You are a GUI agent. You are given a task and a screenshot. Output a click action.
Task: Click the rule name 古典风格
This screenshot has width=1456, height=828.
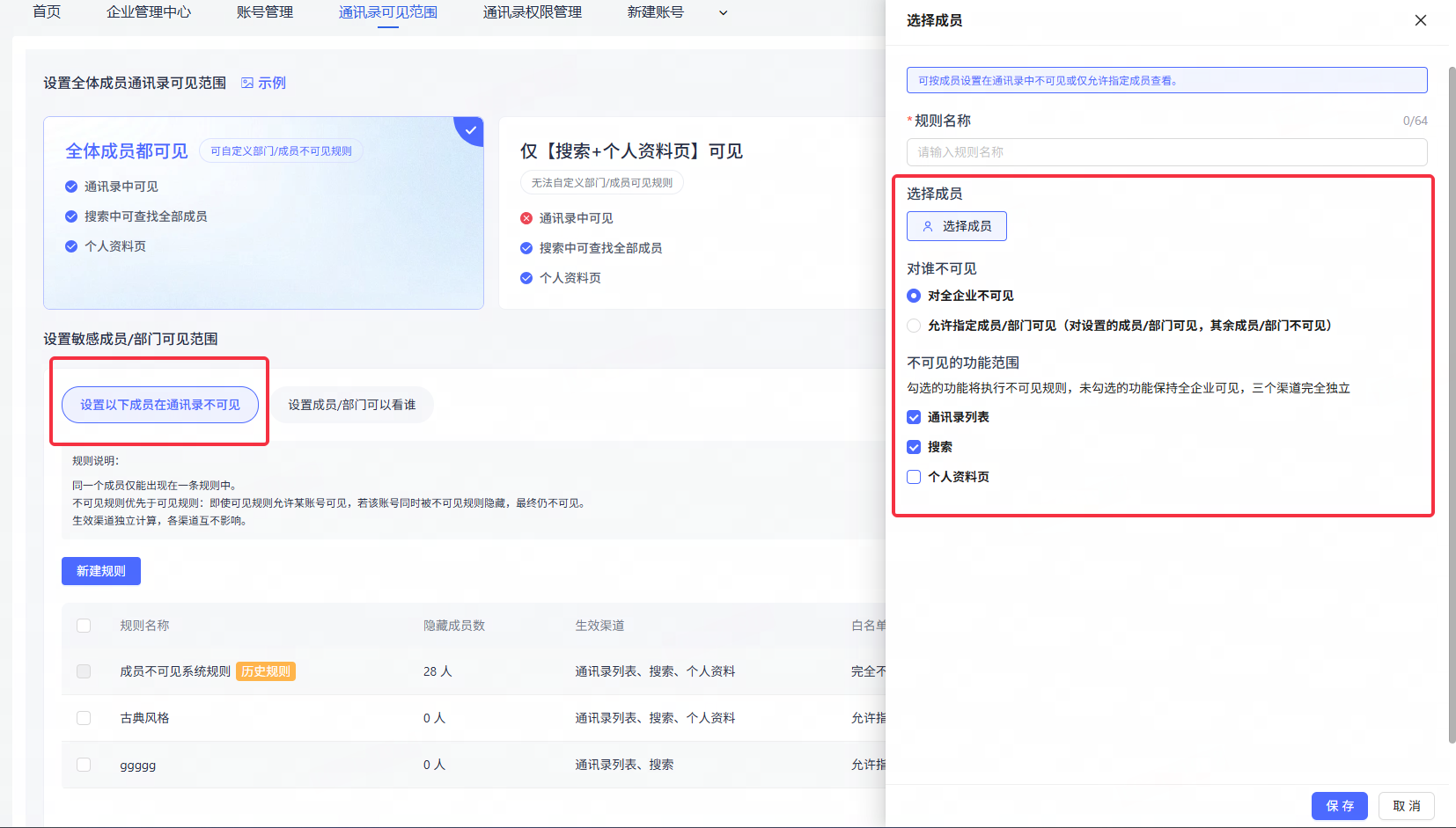point(144,718)
